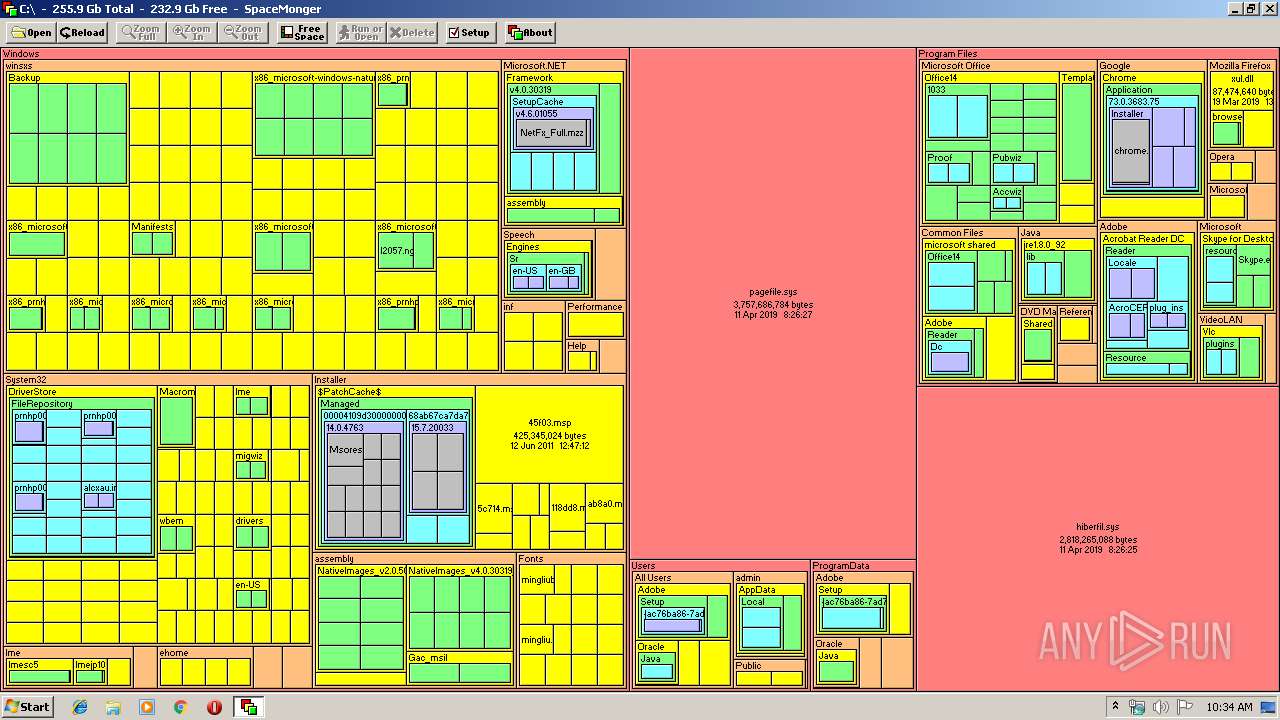Select the 45f03.msp file block
1280x720 pixels.
pos(549,435)
